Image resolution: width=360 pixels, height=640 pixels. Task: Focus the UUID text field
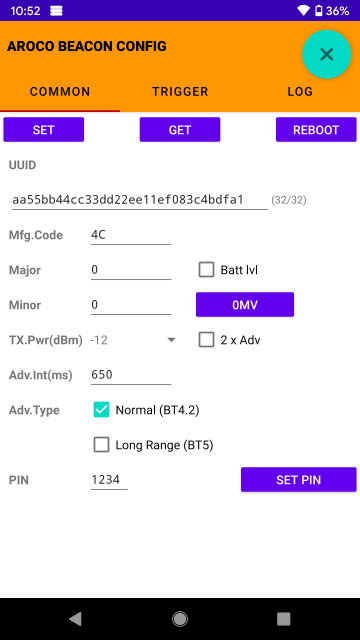(x=140, y=200)
